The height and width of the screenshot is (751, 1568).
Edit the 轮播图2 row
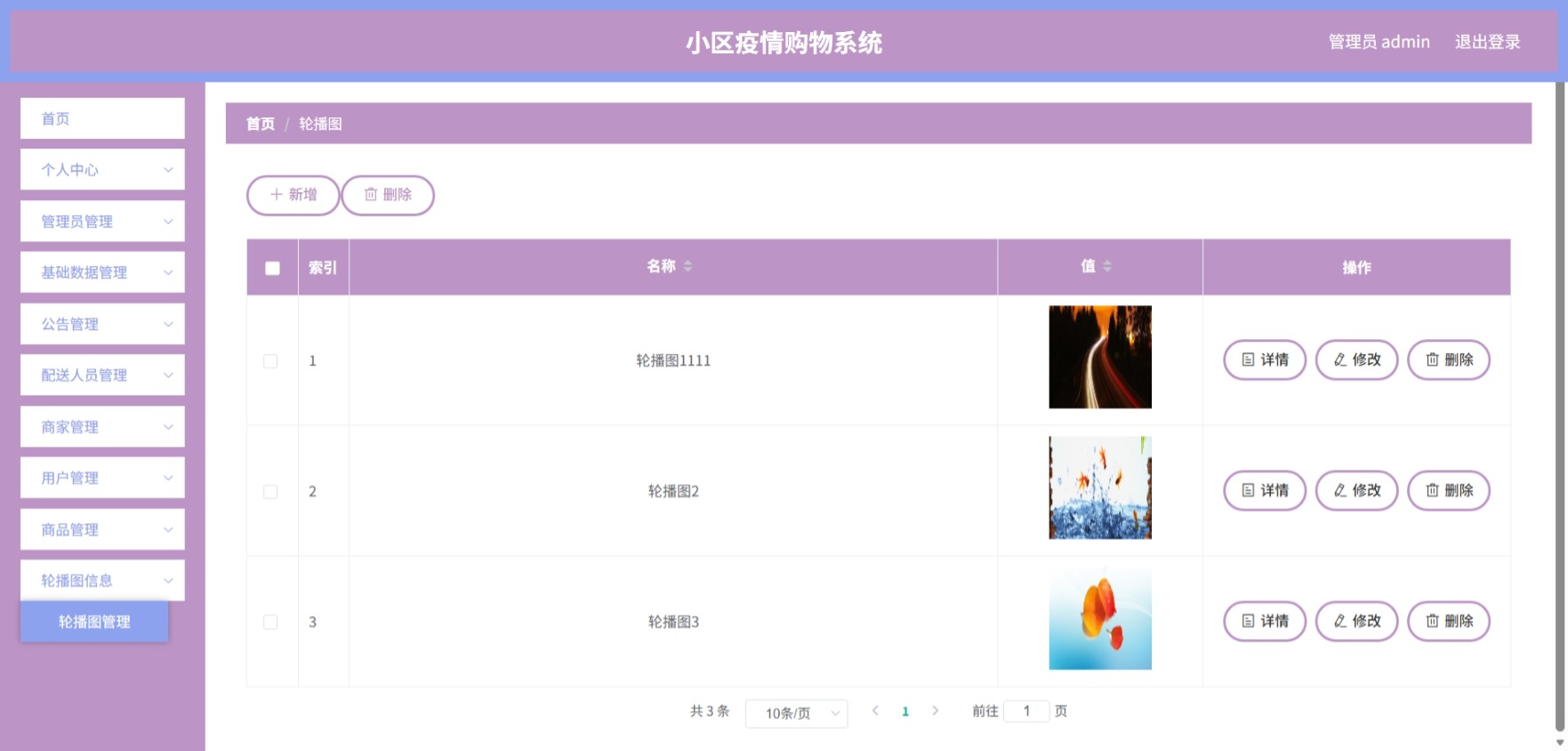click(x=1356, y=490)
